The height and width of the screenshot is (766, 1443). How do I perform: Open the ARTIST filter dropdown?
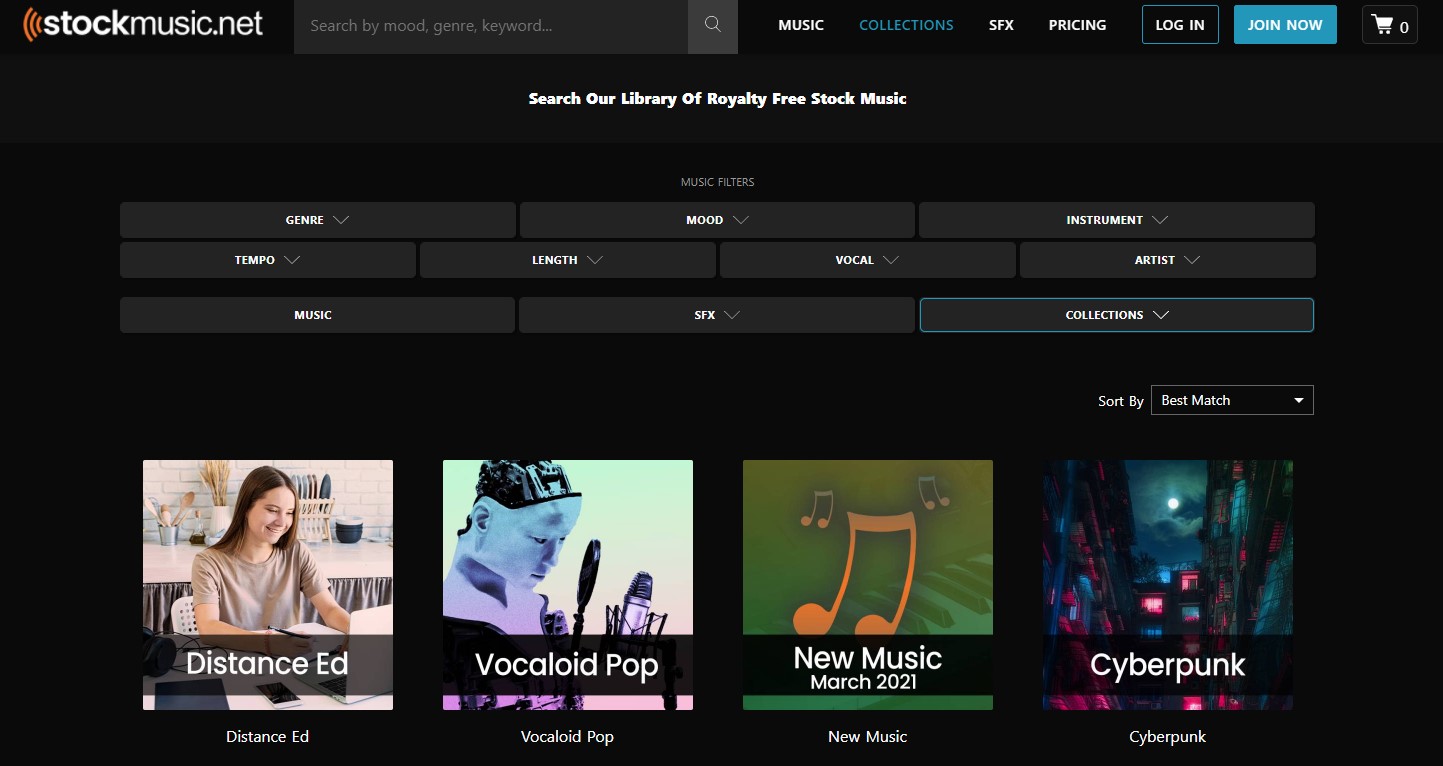coord(1167,260)
